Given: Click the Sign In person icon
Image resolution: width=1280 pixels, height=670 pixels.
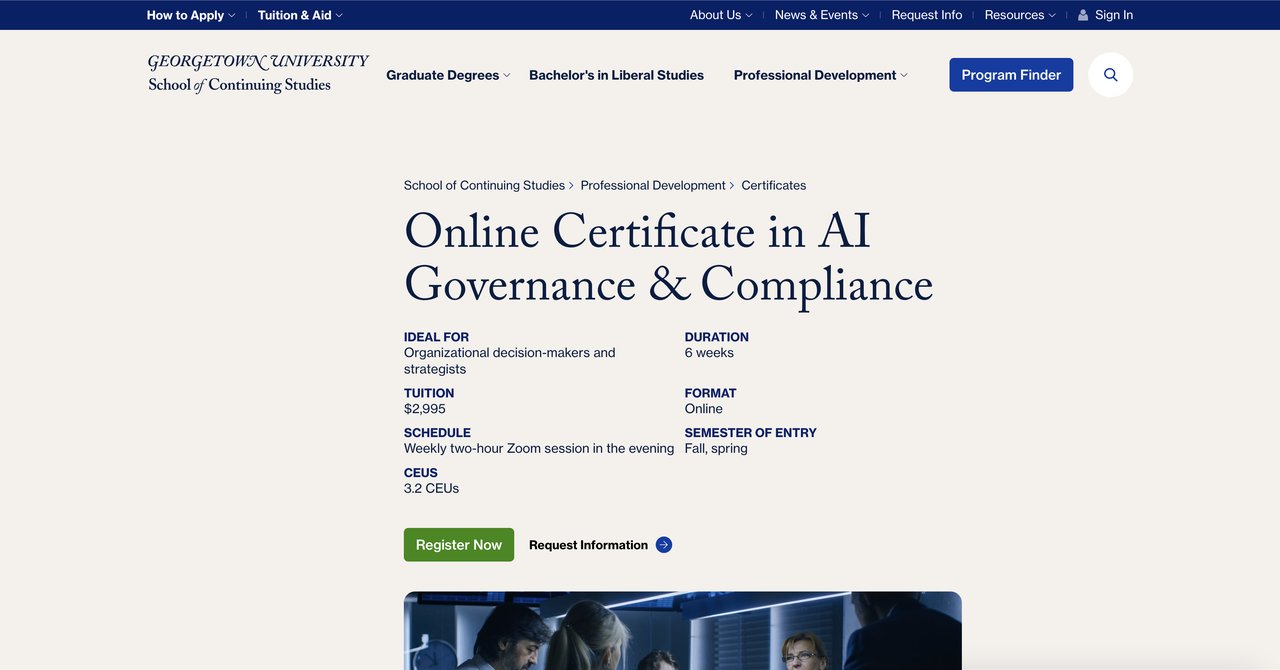Looking at the screenshot, I should (x=1083, y=15).
